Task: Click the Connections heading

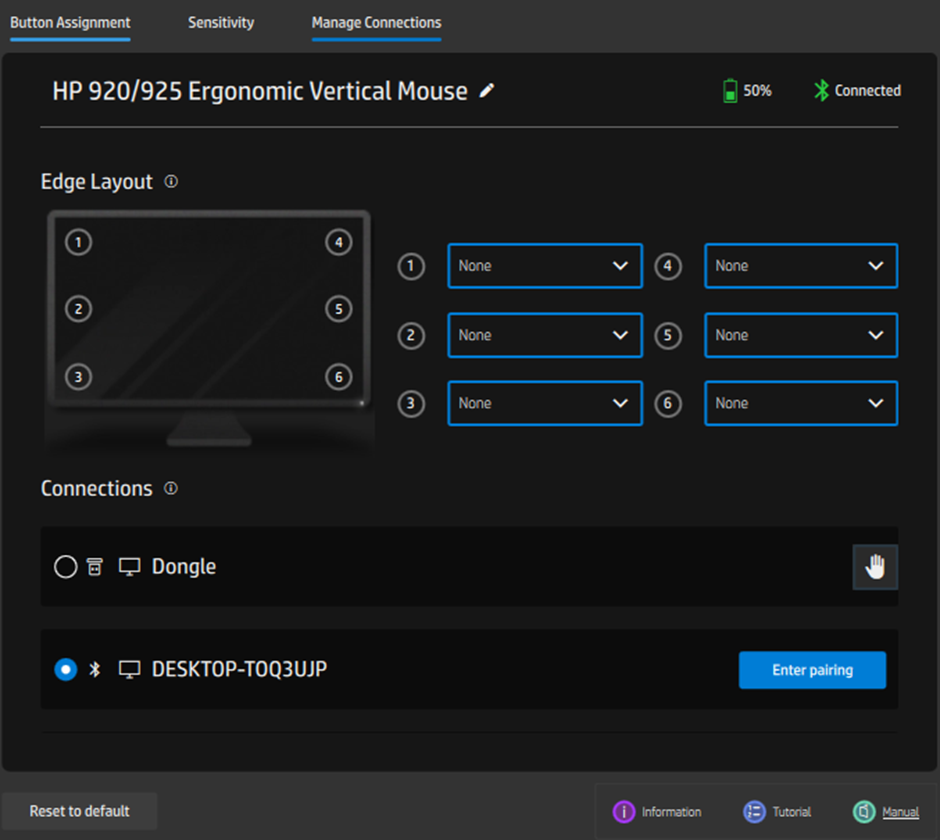Action: tap(97, 489)
